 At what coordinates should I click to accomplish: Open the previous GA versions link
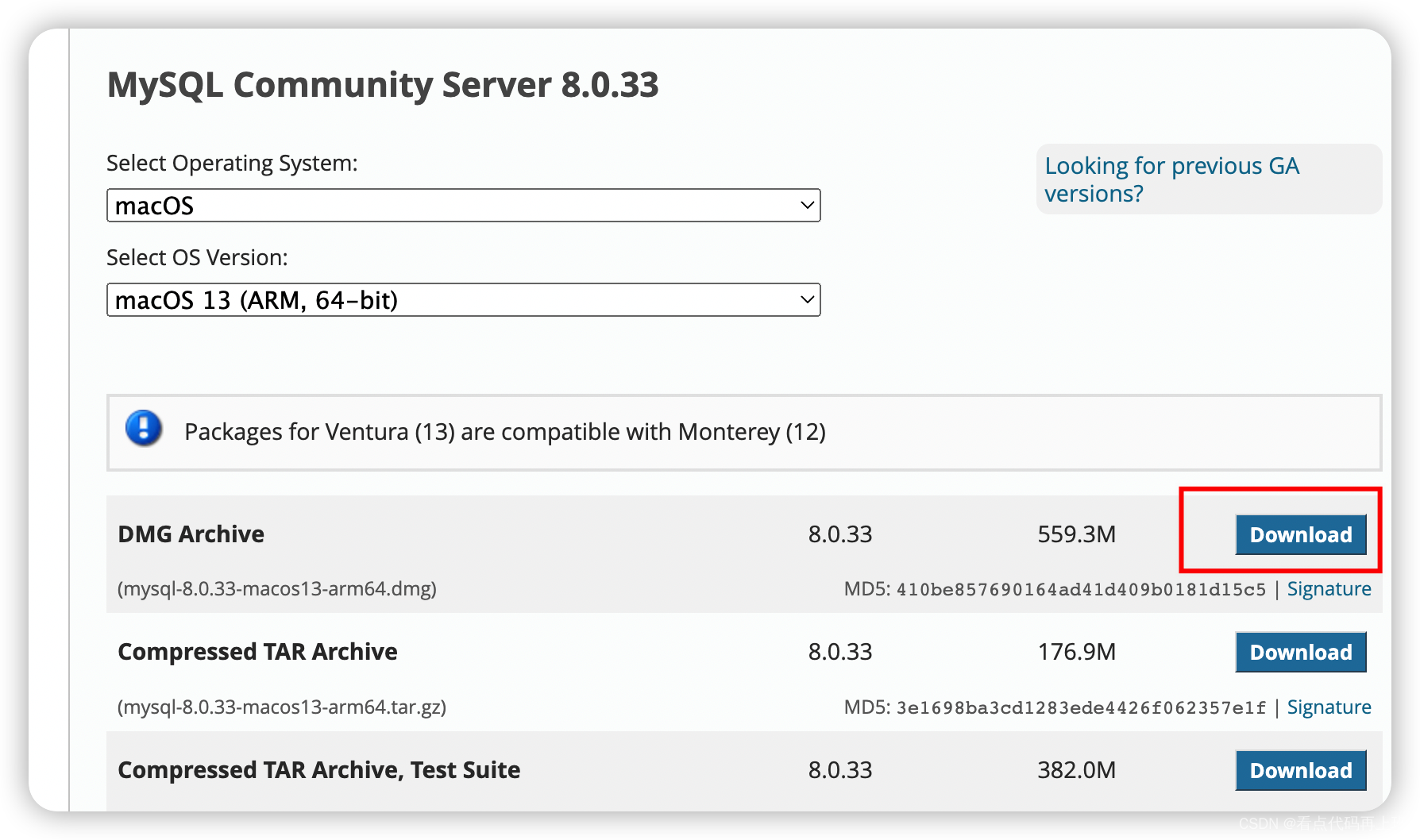pos(1171,179)
